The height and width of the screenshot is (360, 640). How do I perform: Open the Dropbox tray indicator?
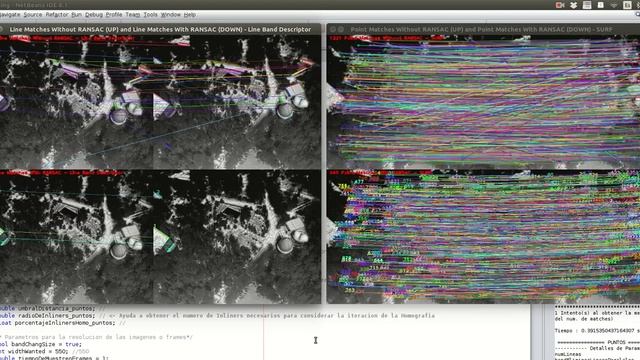(573, 5)
